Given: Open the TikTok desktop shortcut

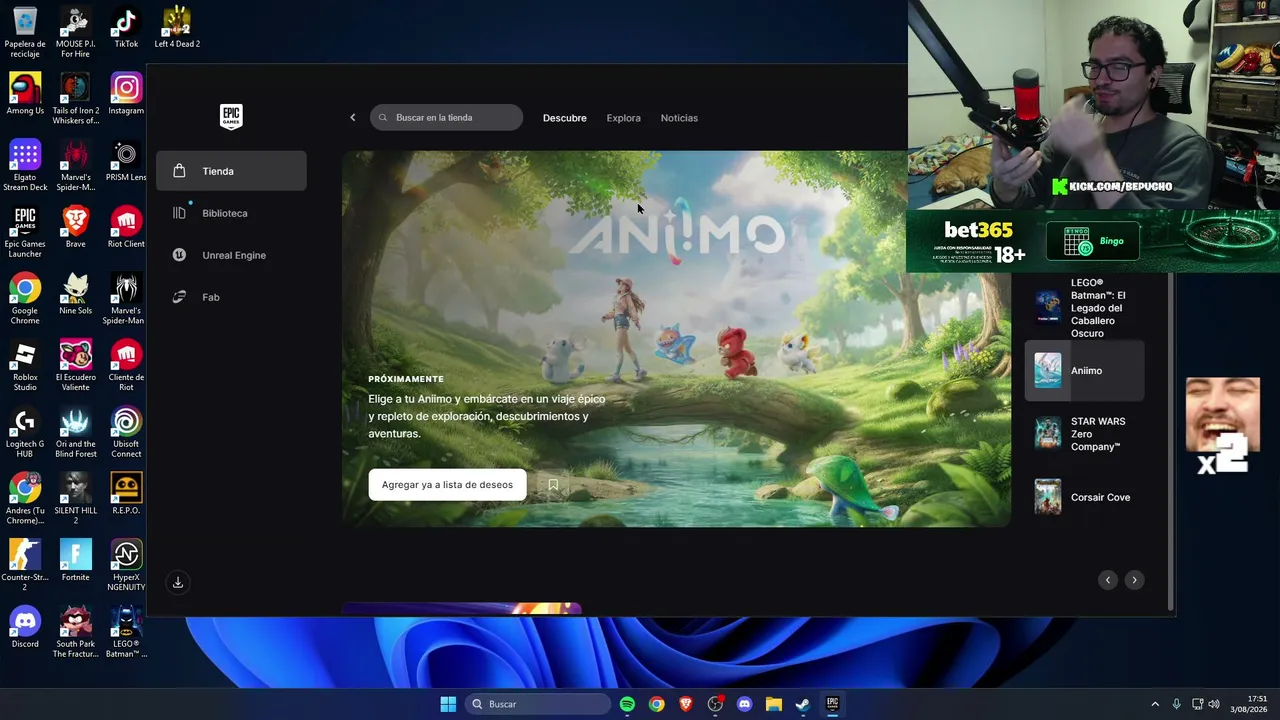Looking at the screenshot, I should (126, 28).
